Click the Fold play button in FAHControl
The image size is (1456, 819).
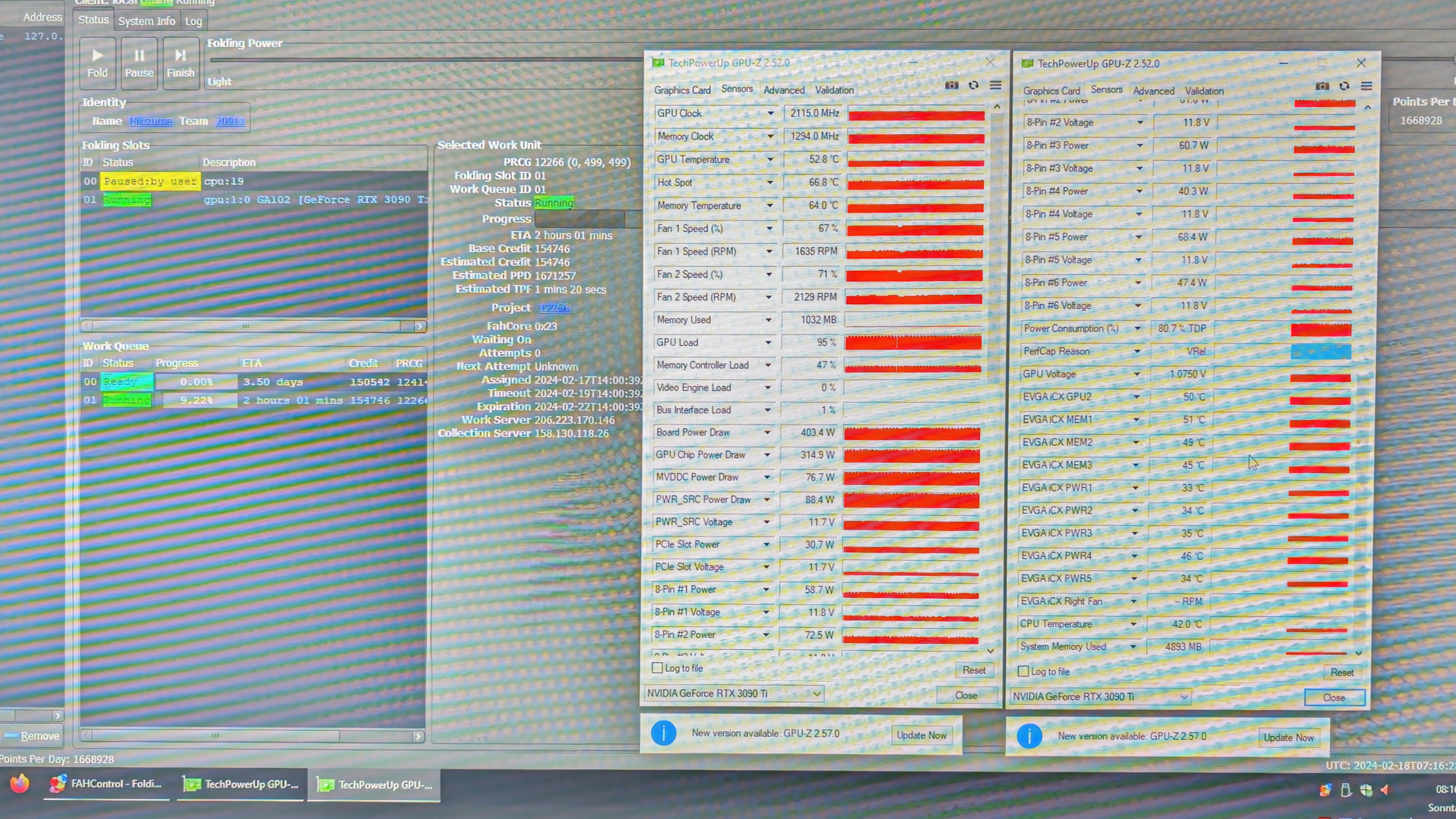[x=97, y=63]
